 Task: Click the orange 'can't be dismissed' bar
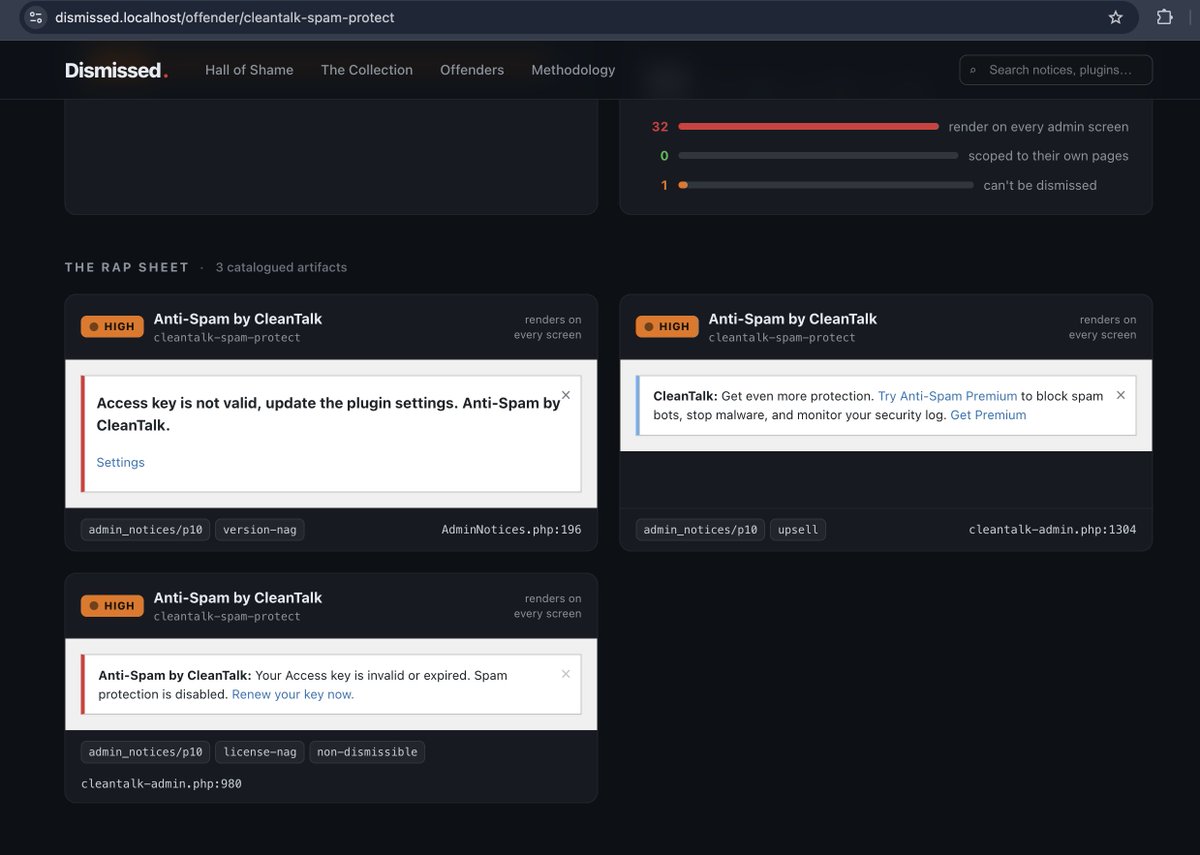[x=826, y=185]
